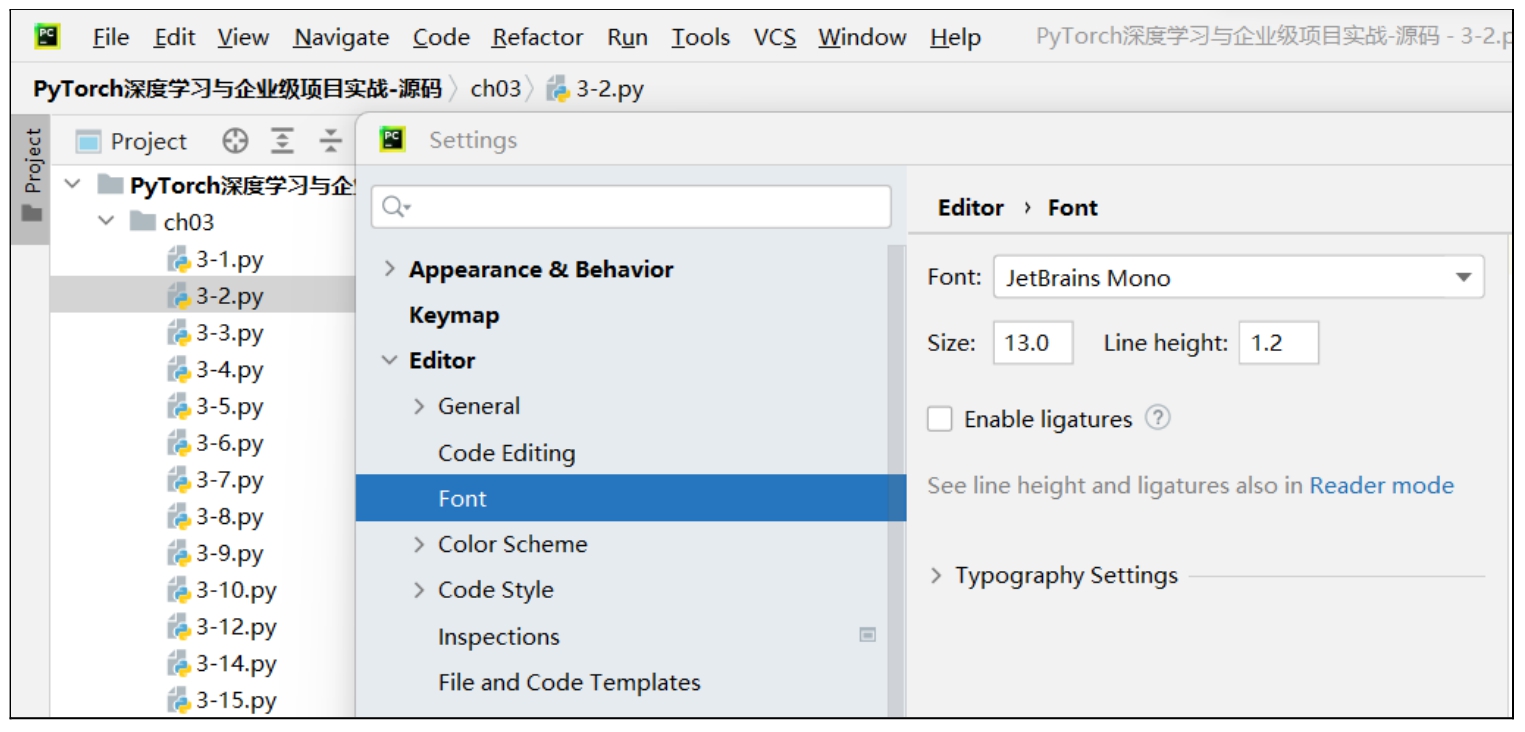This screenshot has height=732, width=1525.
Task: Click the settings tree vertical scrollbar
Action: (x=897, y=480)
